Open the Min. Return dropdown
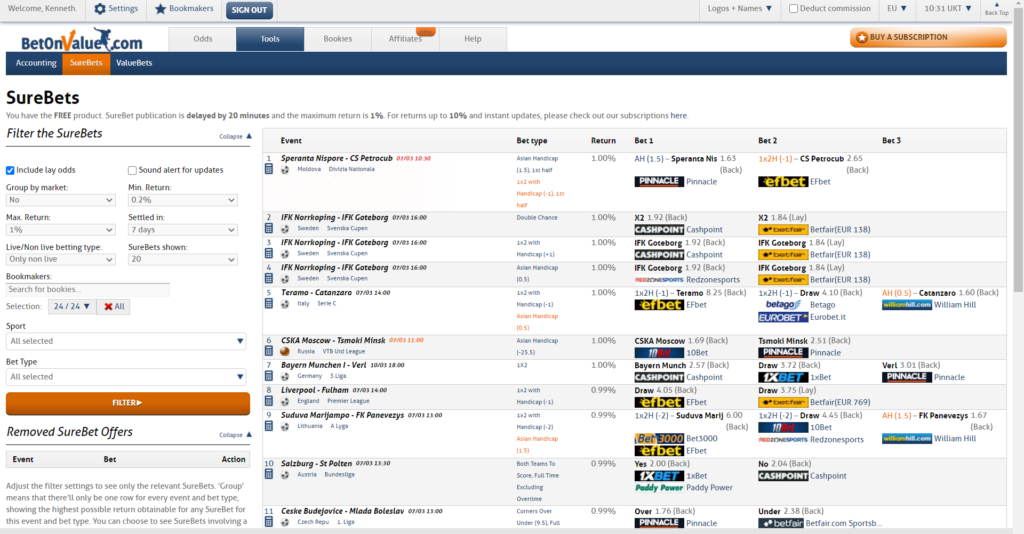The image size is (1024, 534). point(182,200)
